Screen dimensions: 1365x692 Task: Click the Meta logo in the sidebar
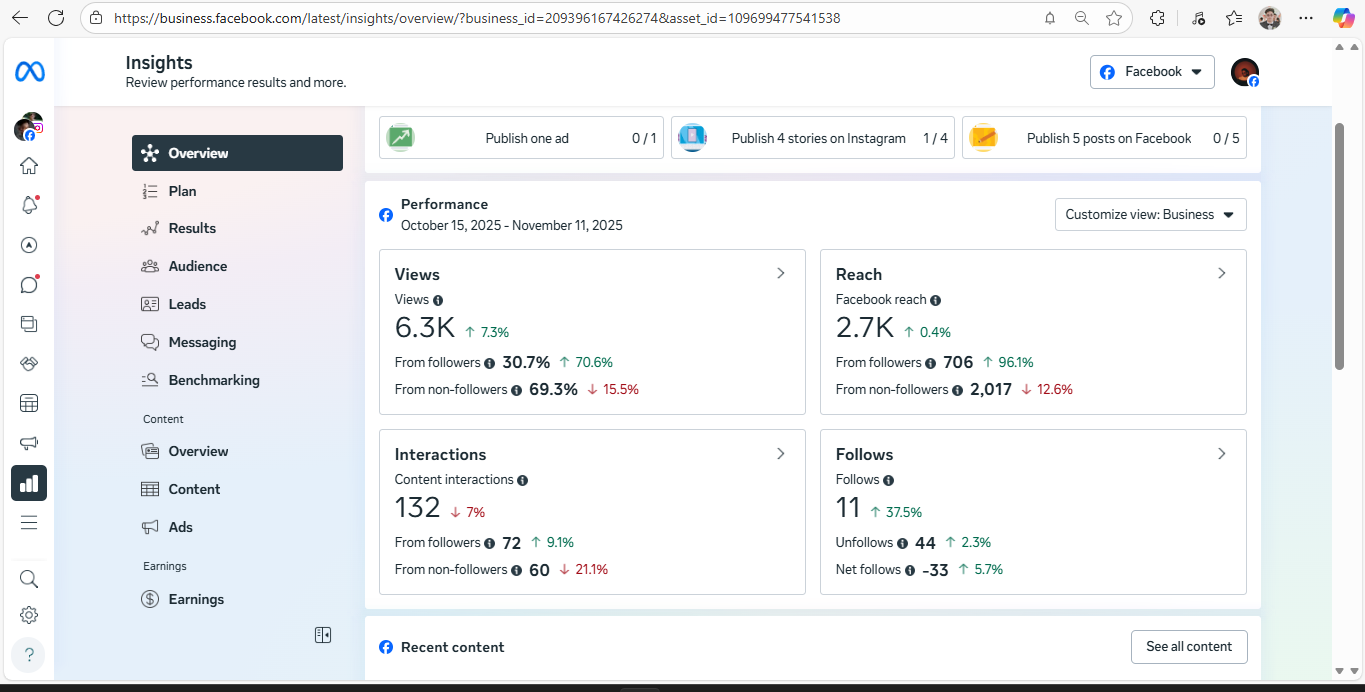point(29,72)
